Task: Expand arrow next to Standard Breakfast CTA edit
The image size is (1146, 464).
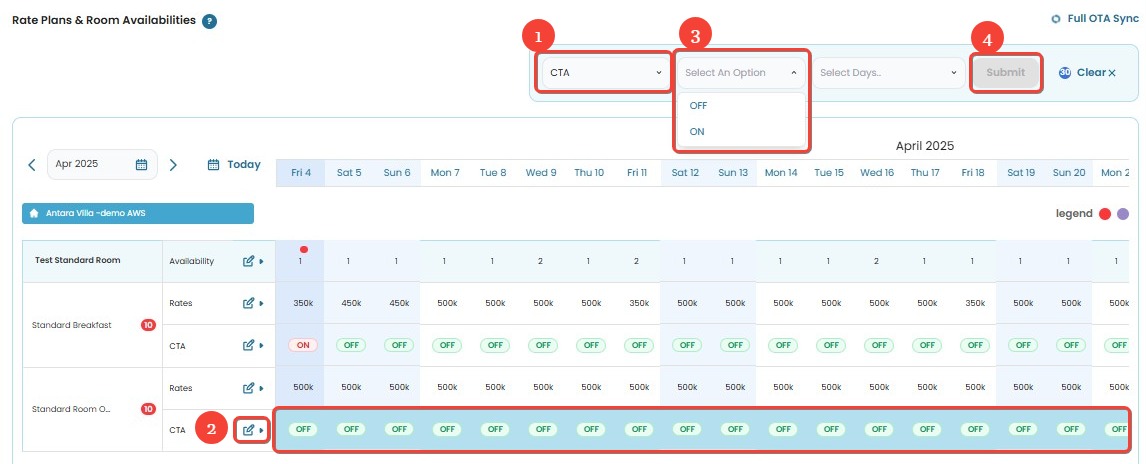Action: tap(262, 346)
